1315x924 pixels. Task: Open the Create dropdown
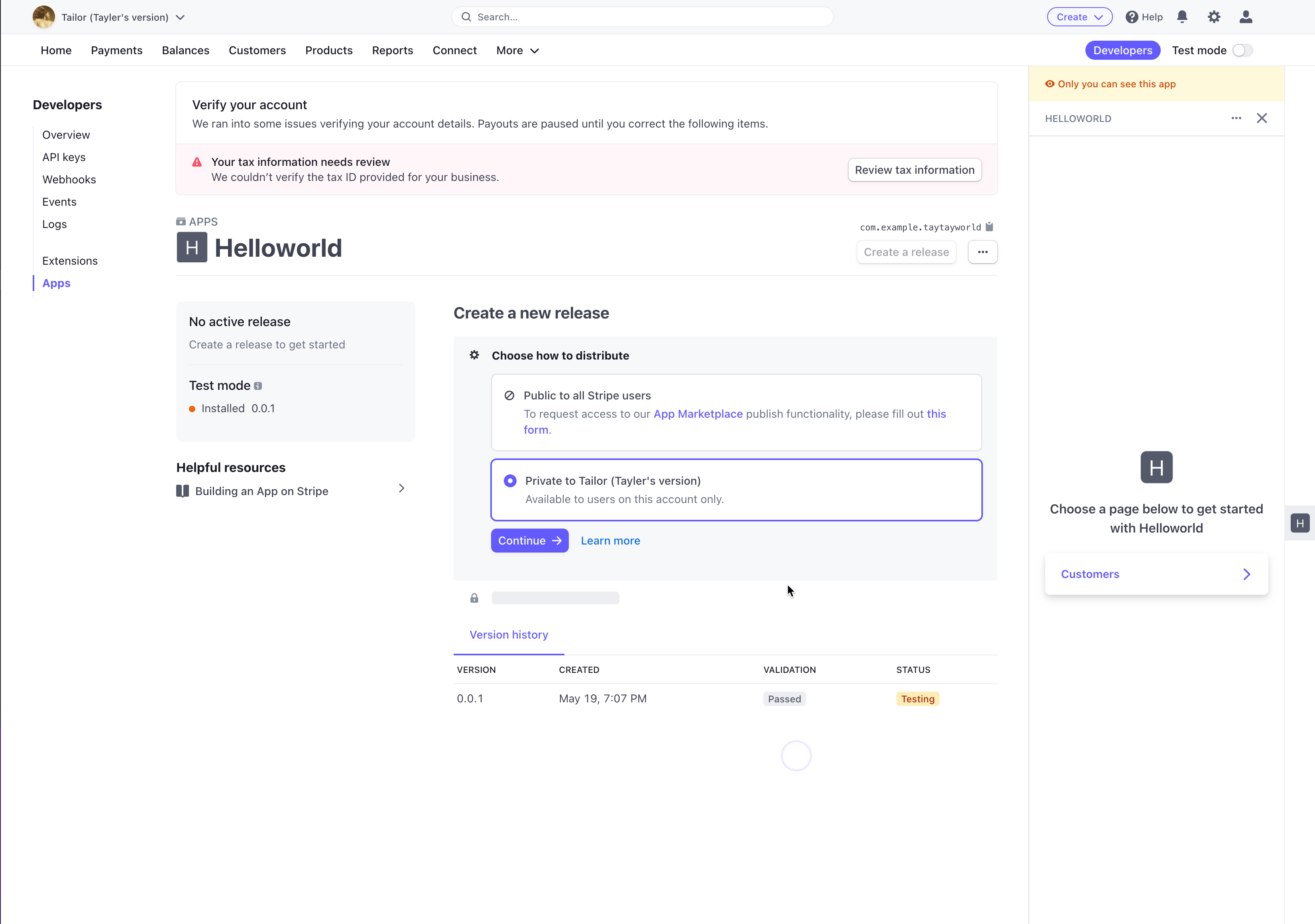point(1079,17)
